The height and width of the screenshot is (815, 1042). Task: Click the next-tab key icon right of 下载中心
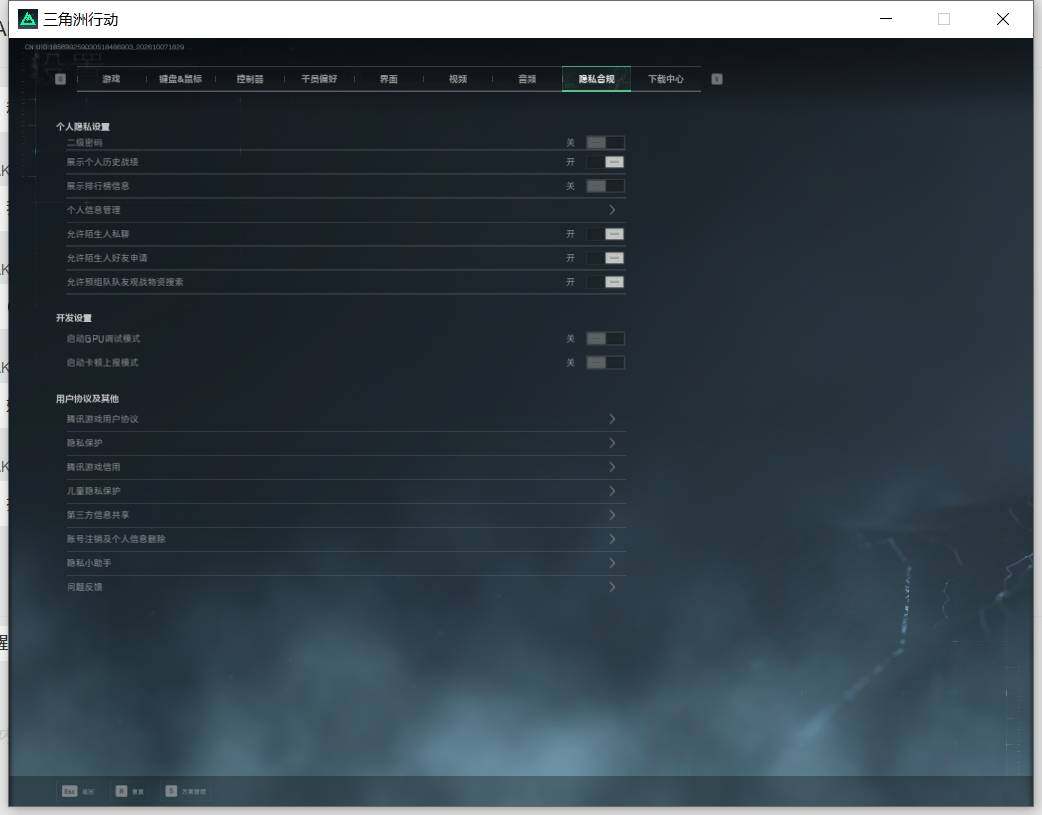717,79
